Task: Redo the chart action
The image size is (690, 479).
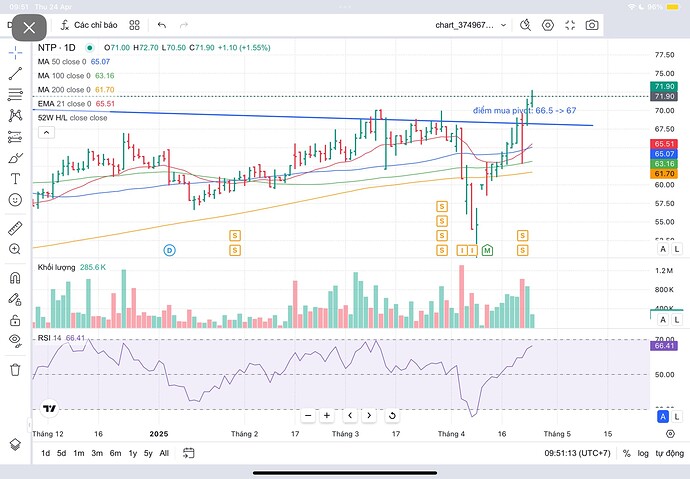Action: point(184,25)
